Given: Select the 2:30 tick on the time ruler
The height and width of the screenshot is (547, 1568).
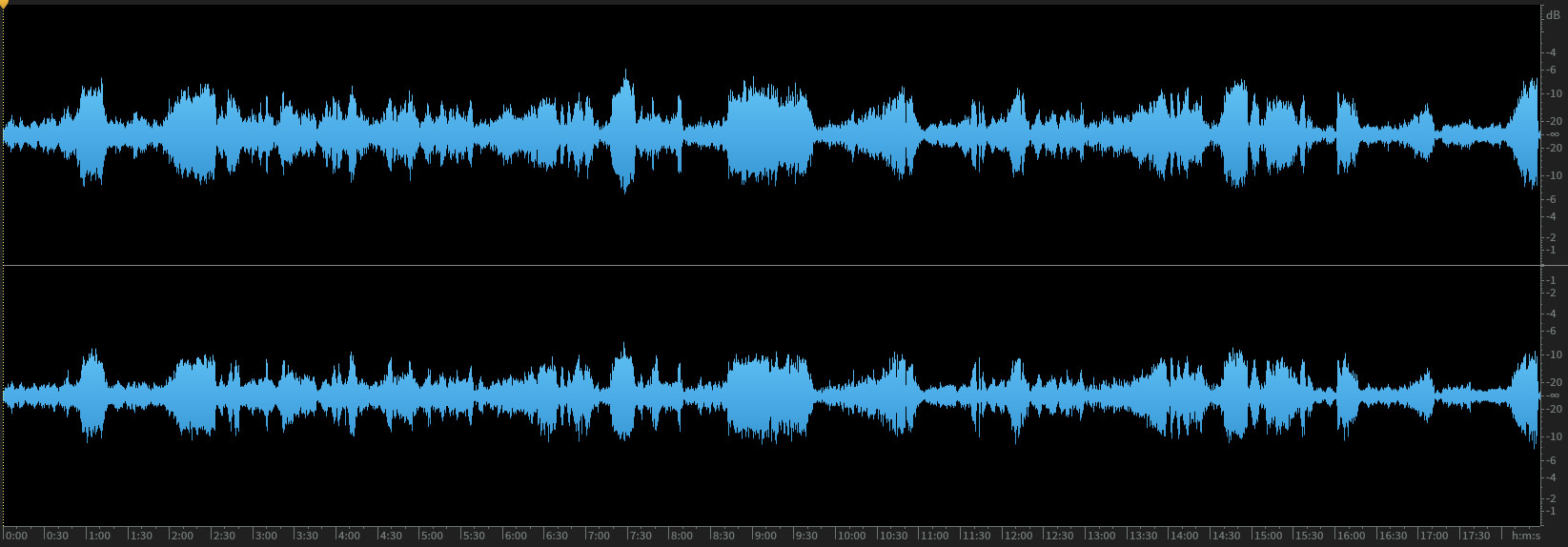Looking at the screenshot, I should point(225,536).
